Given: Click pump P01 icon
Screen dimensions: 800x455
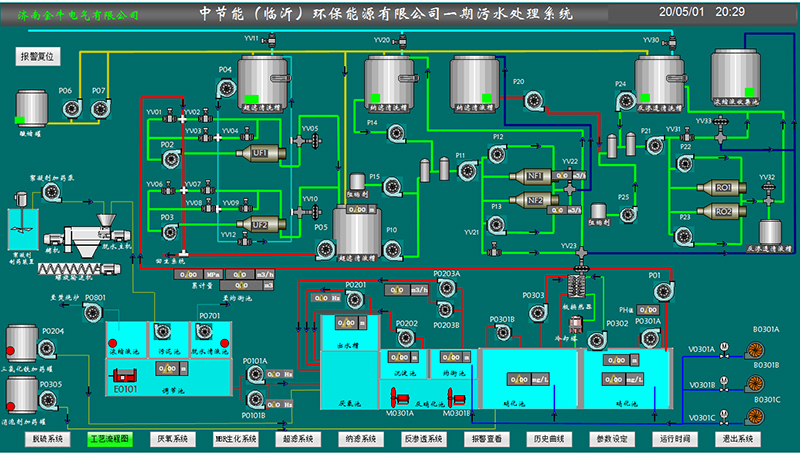Looking at the screenshot, I should tap(663, 291).
